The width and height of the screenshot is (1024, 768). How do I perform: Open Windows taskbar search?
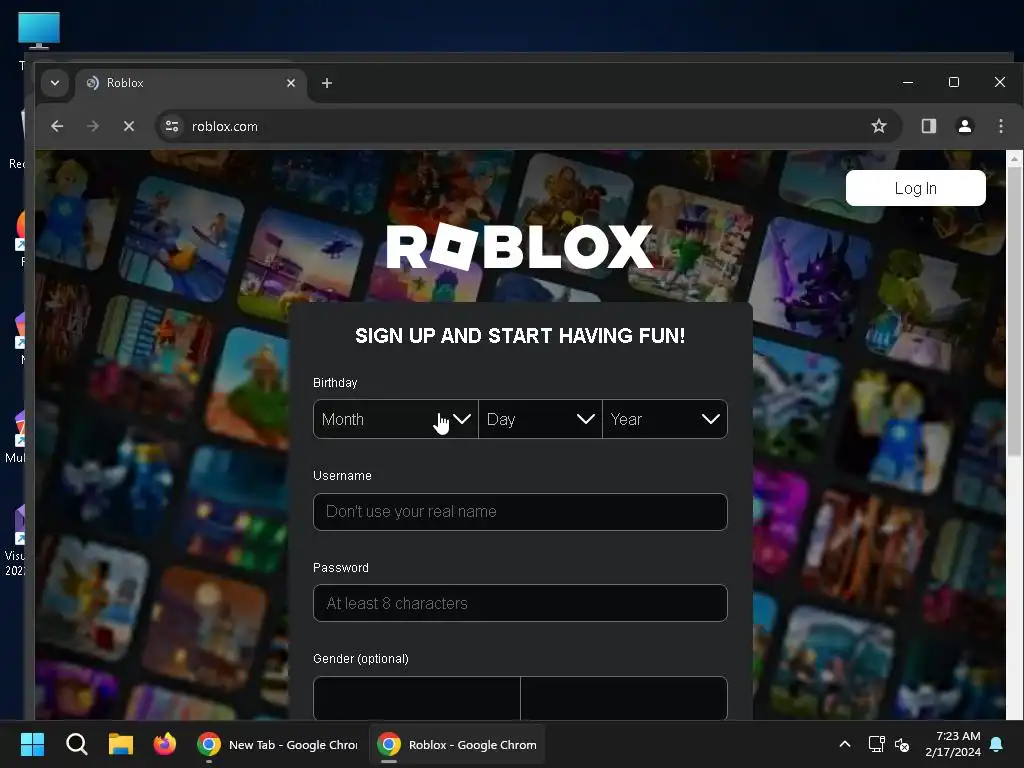76,744
